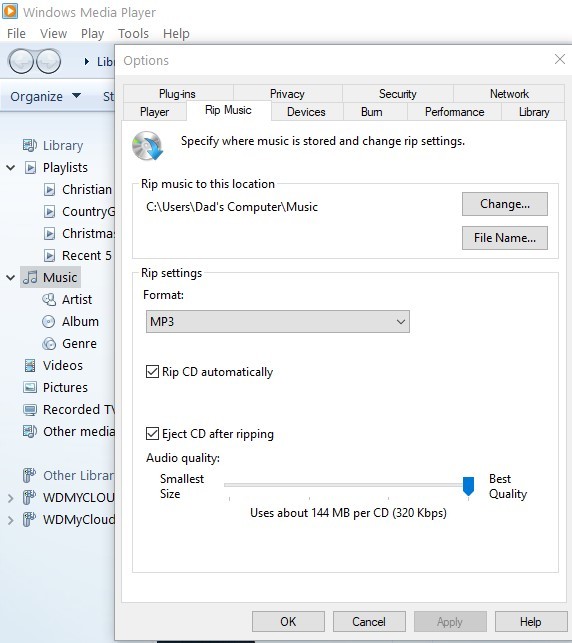Click the Windows Media Player title bar icon

(10, 11)
